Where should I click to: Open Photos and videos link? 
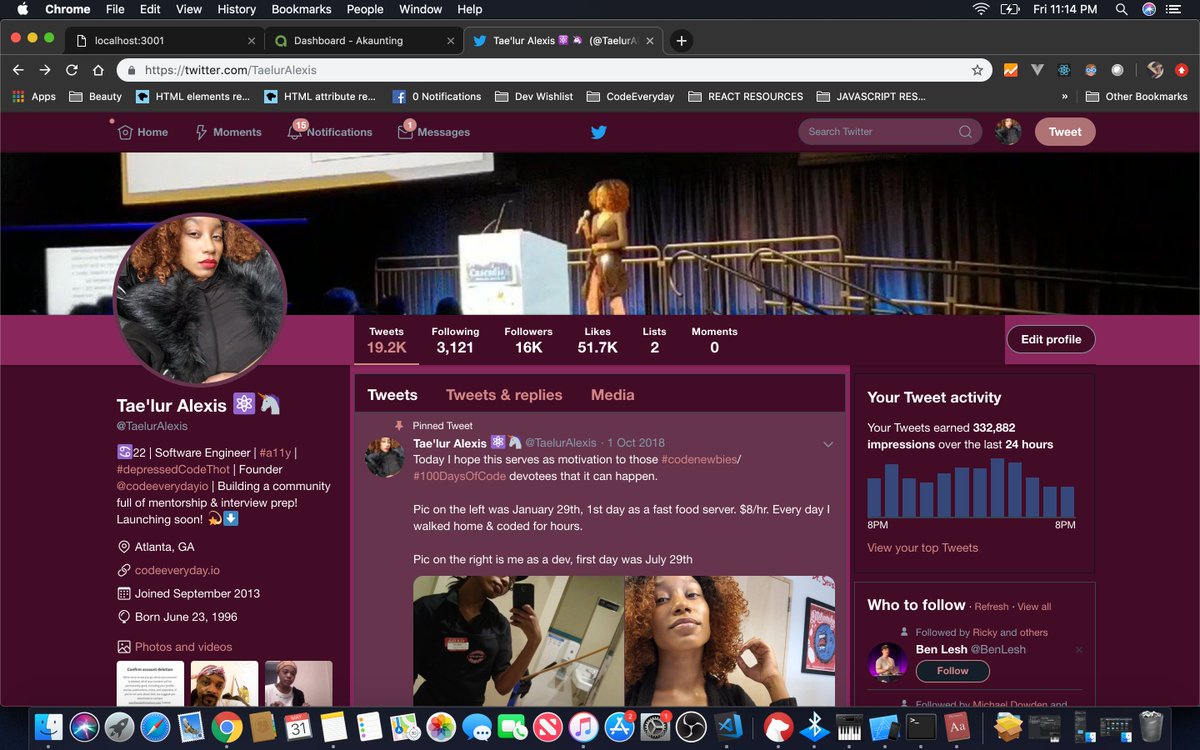coord(183,647)
